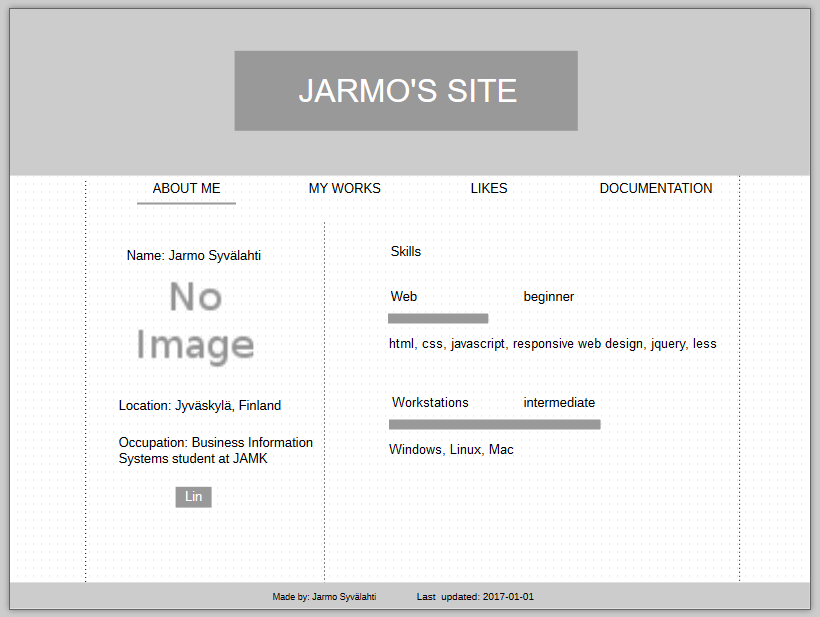Viewport: 820px width, 617px height.
Task: Click Last updated: 2017-01-01 footer text
Action: (475, 597)
